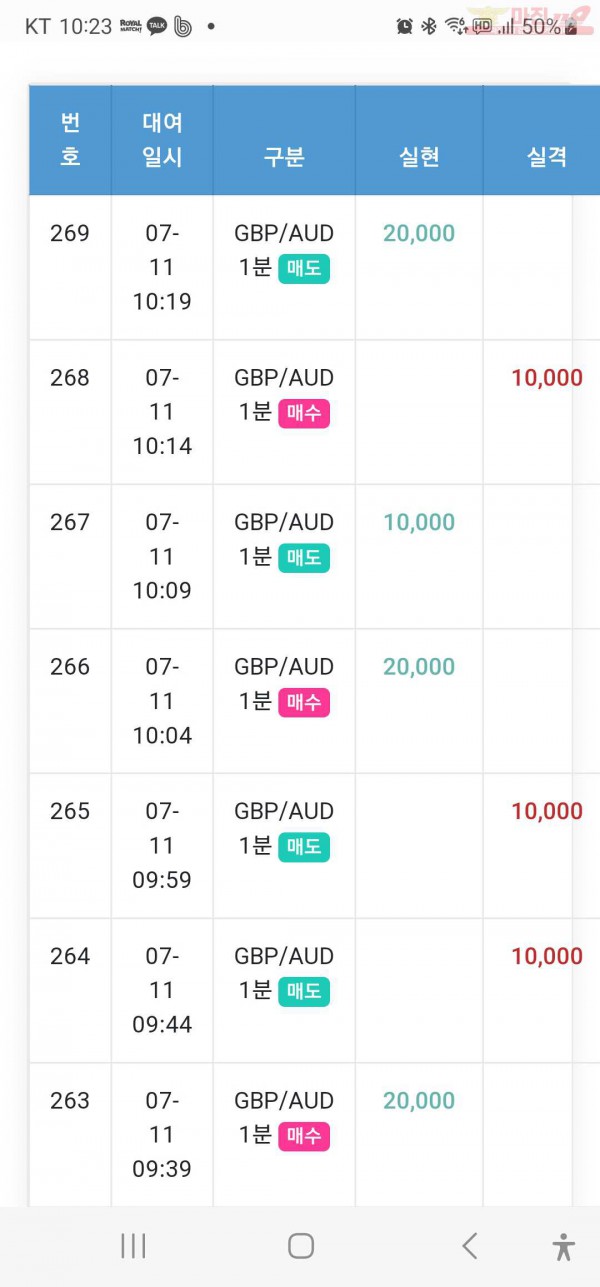Click the 매수 badge in row 268
Viewport: 600px width, 1287px height.
tap(304, 413)
